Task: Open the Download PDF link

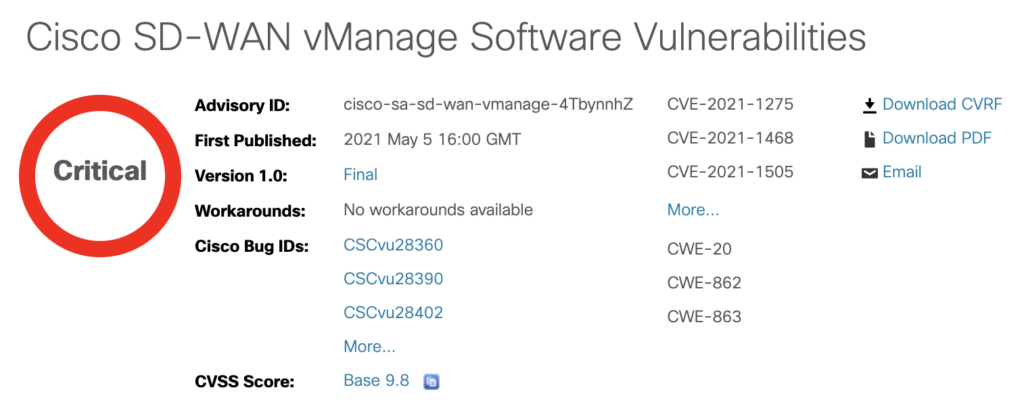Action: [x=937, y=138]
